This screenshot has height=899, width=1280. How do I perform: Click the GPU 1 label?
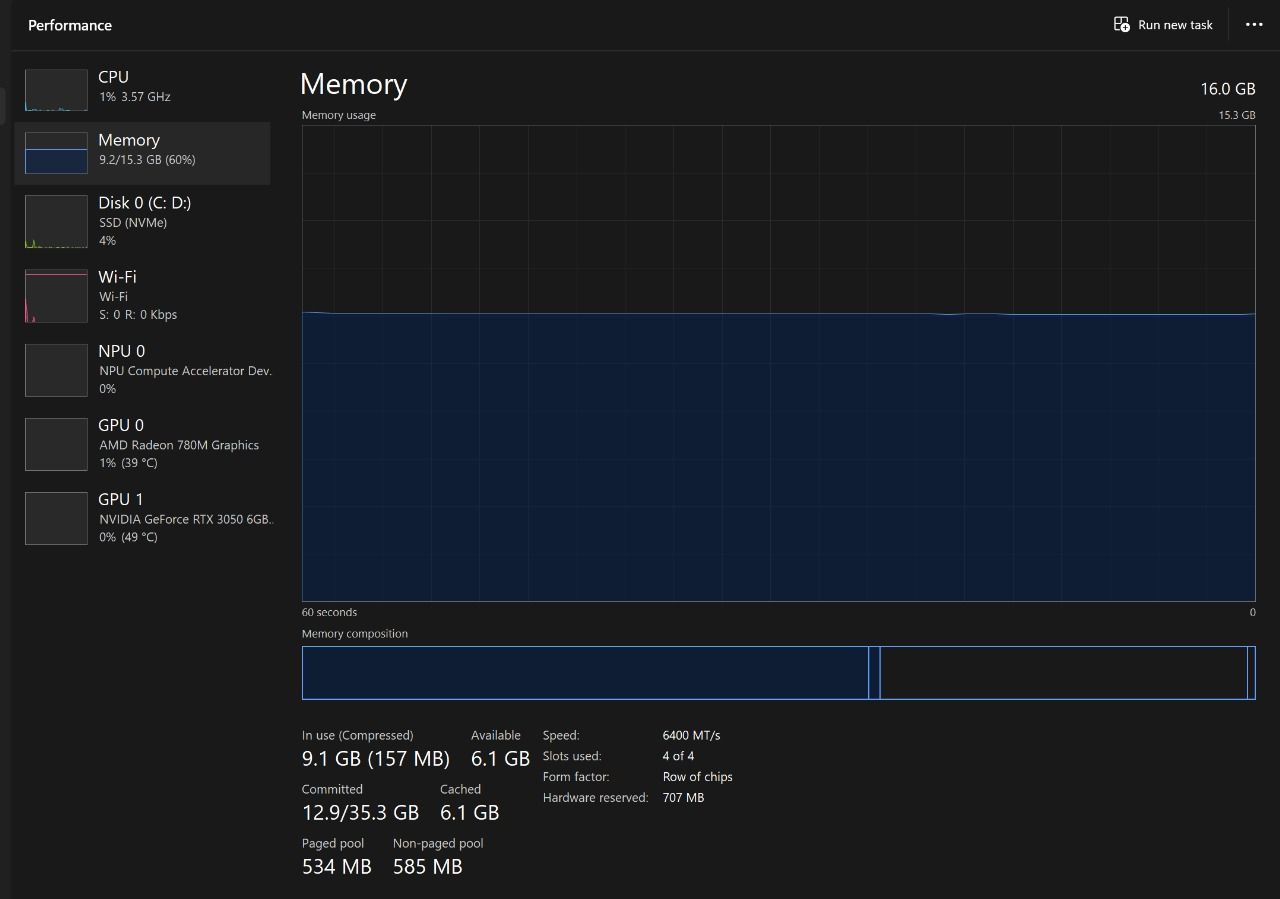pyautogui.click(x=121, y=499)
